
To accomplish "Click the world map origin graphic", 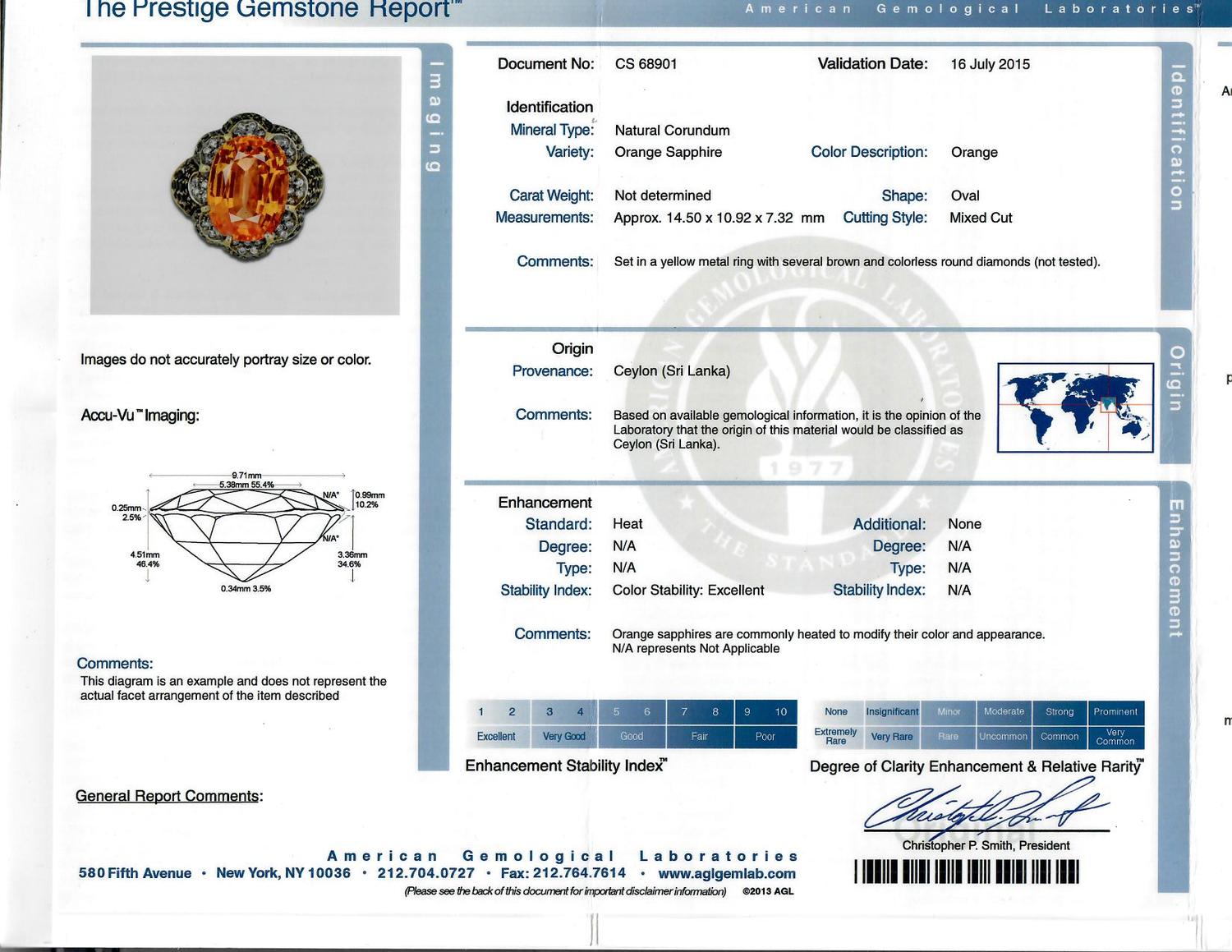I will (1075, 407).
